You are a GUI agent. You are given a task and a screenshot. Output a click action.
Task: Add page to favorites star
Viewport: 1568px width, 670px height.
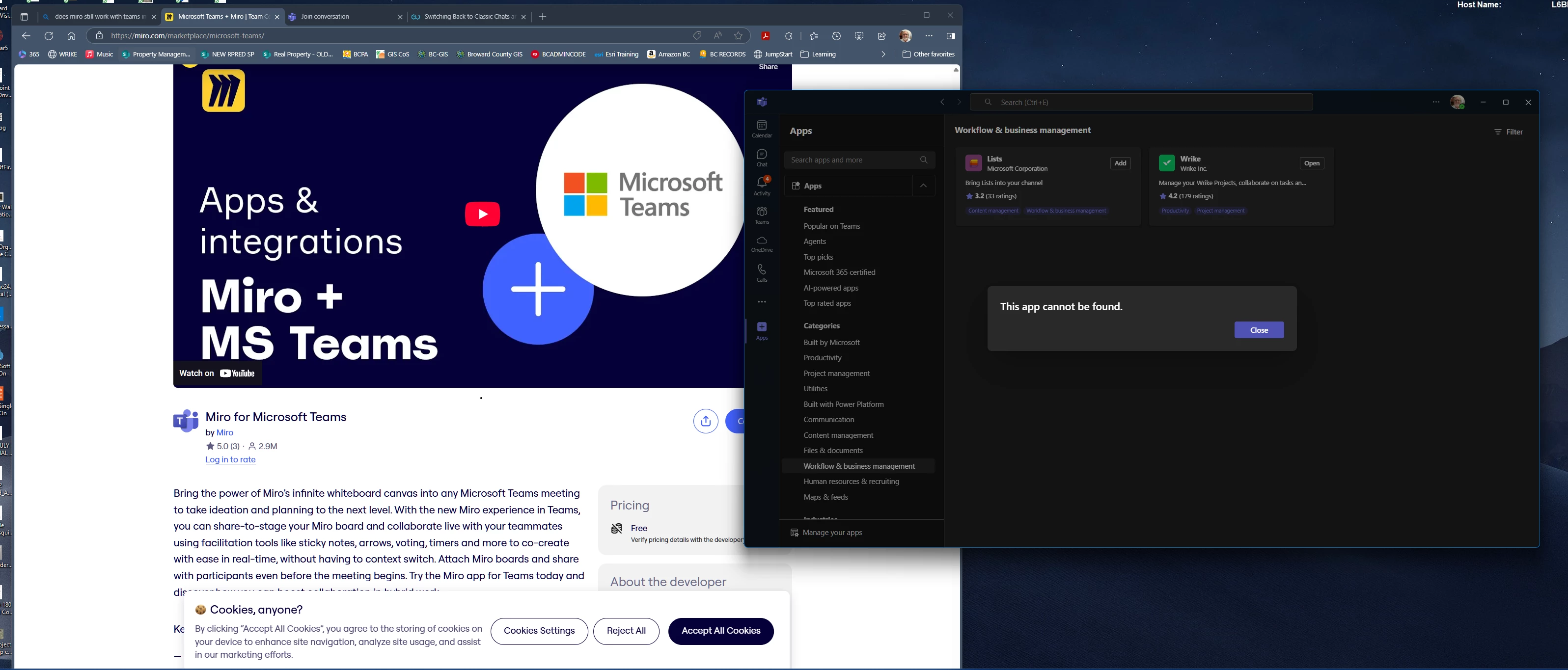[x=739, y=36]
